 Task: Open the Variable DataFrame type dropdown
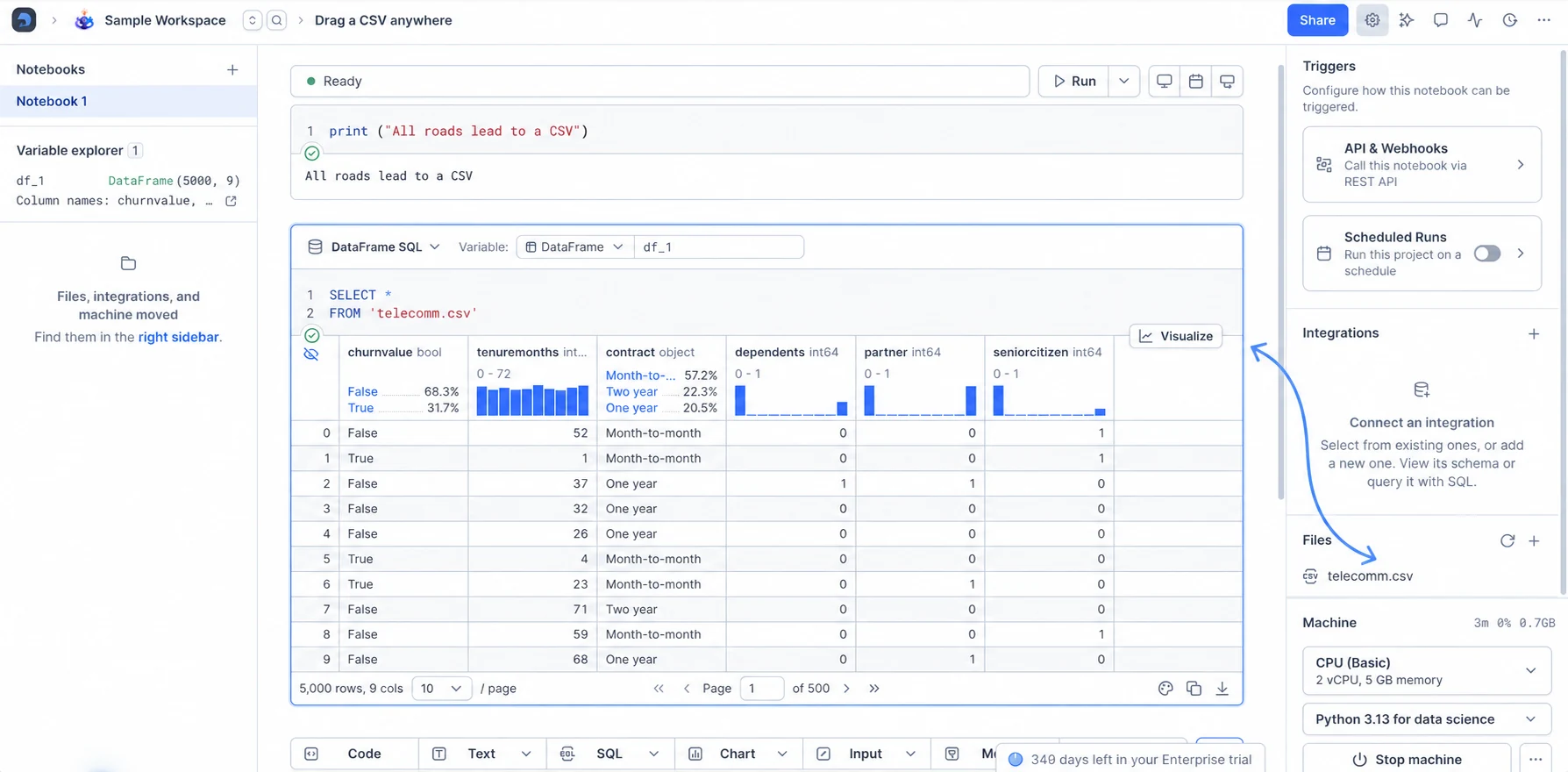574,247
